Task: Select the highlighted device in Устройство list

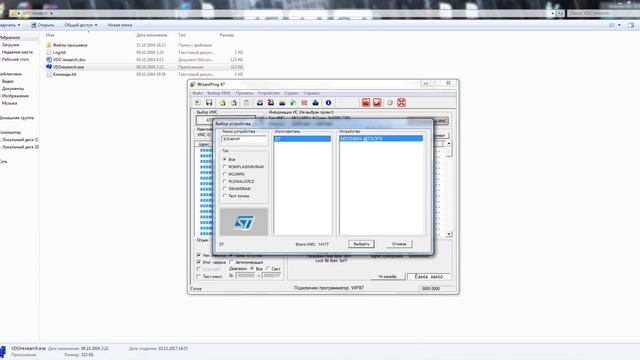Action: pyautogui.click(x=381, y=139)
